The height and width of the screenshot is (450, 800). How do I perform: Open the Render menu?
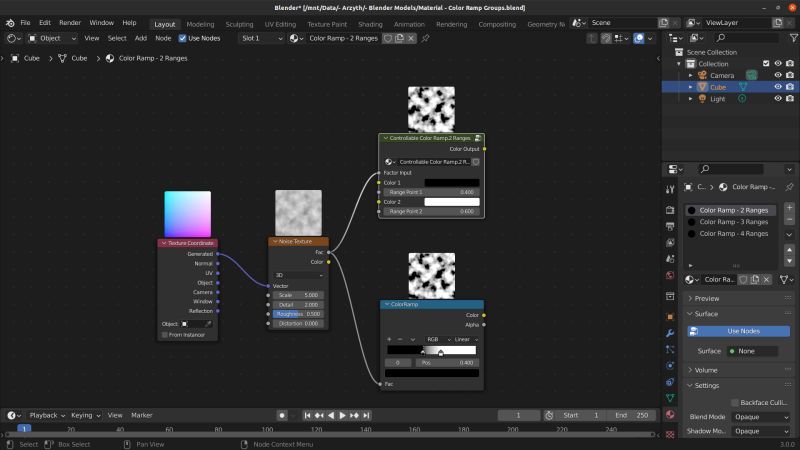70,23
